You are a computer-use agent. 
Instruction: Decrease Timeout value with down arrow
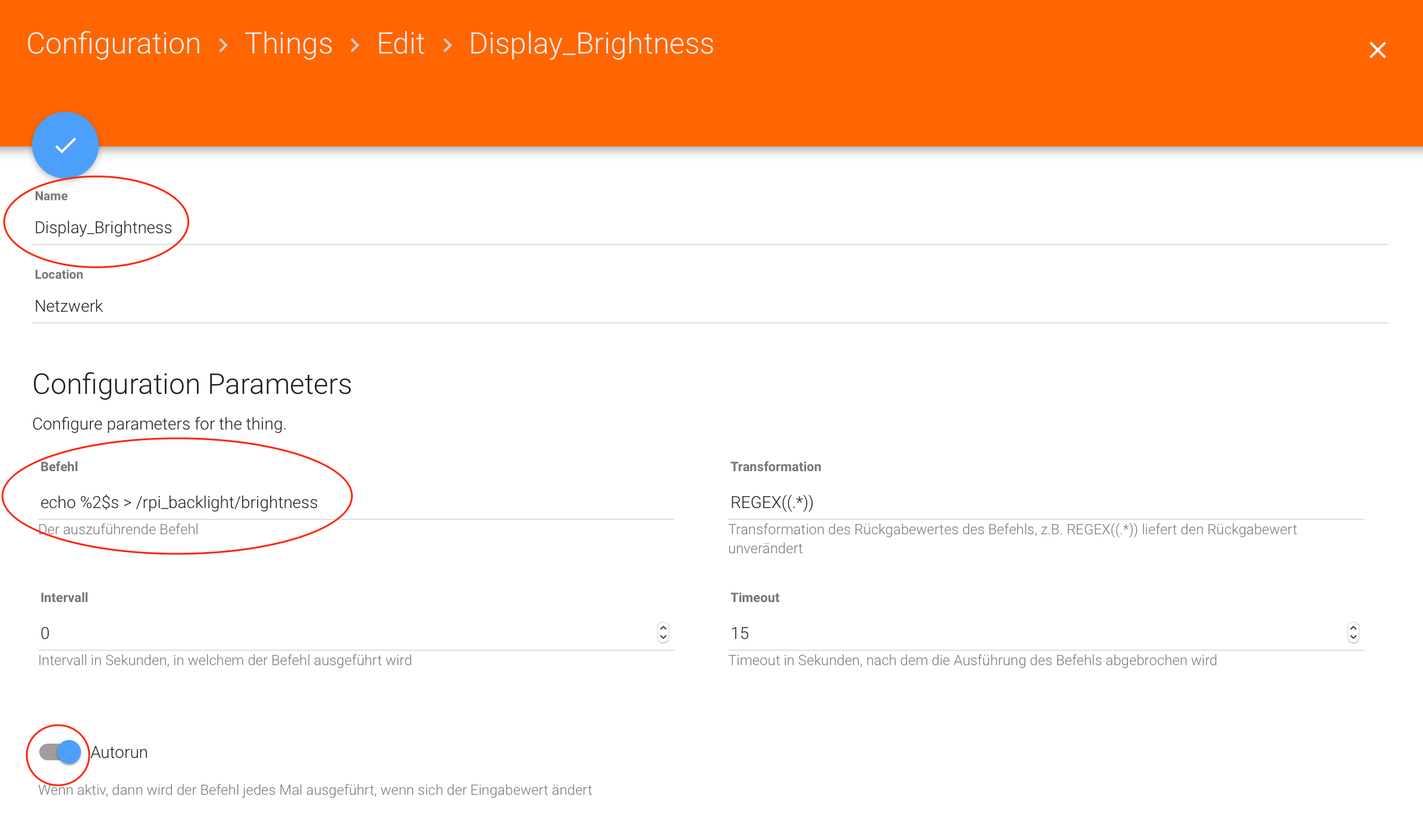click(x=1353, y=638)
